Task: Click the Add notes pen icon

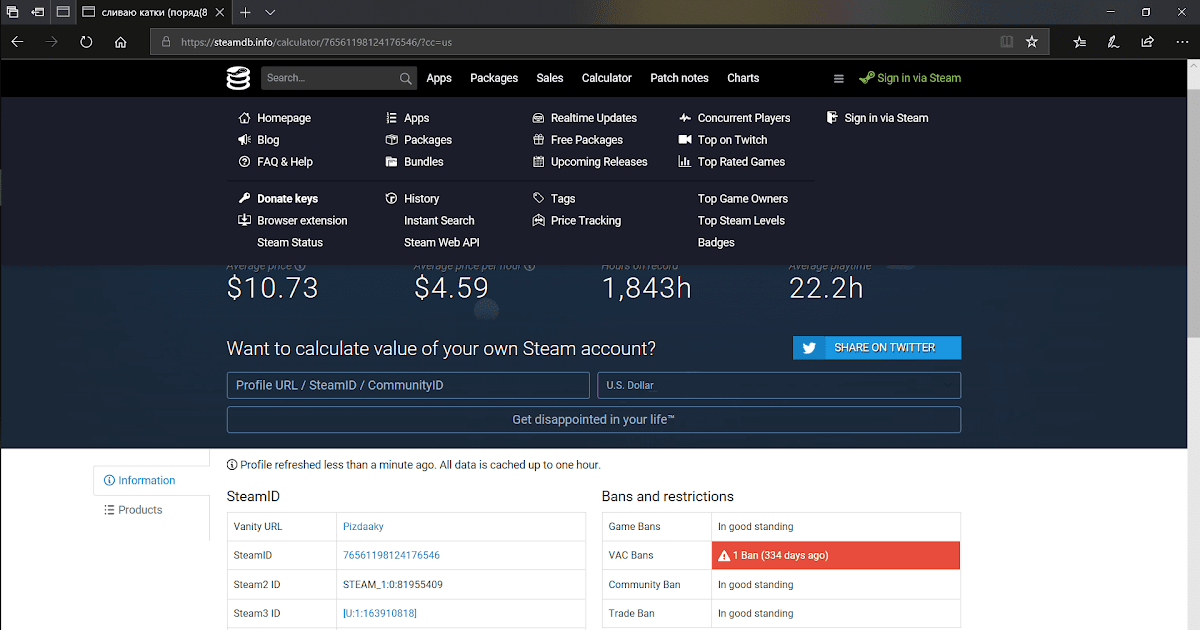Action: pos(1113,42)
